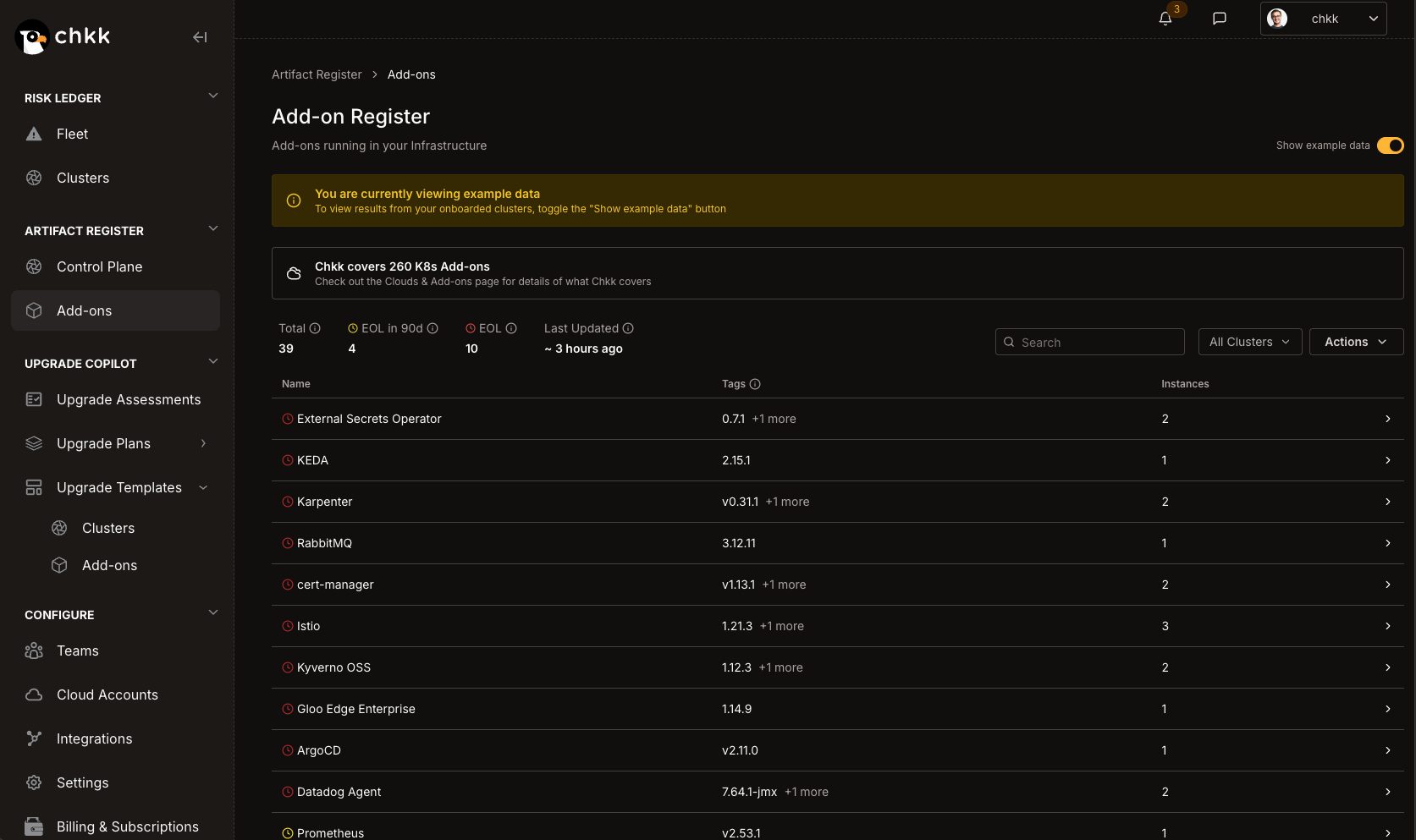The image size is (1416, 840).
Task: Collapse the Configure section
Action: pos(213,612)
